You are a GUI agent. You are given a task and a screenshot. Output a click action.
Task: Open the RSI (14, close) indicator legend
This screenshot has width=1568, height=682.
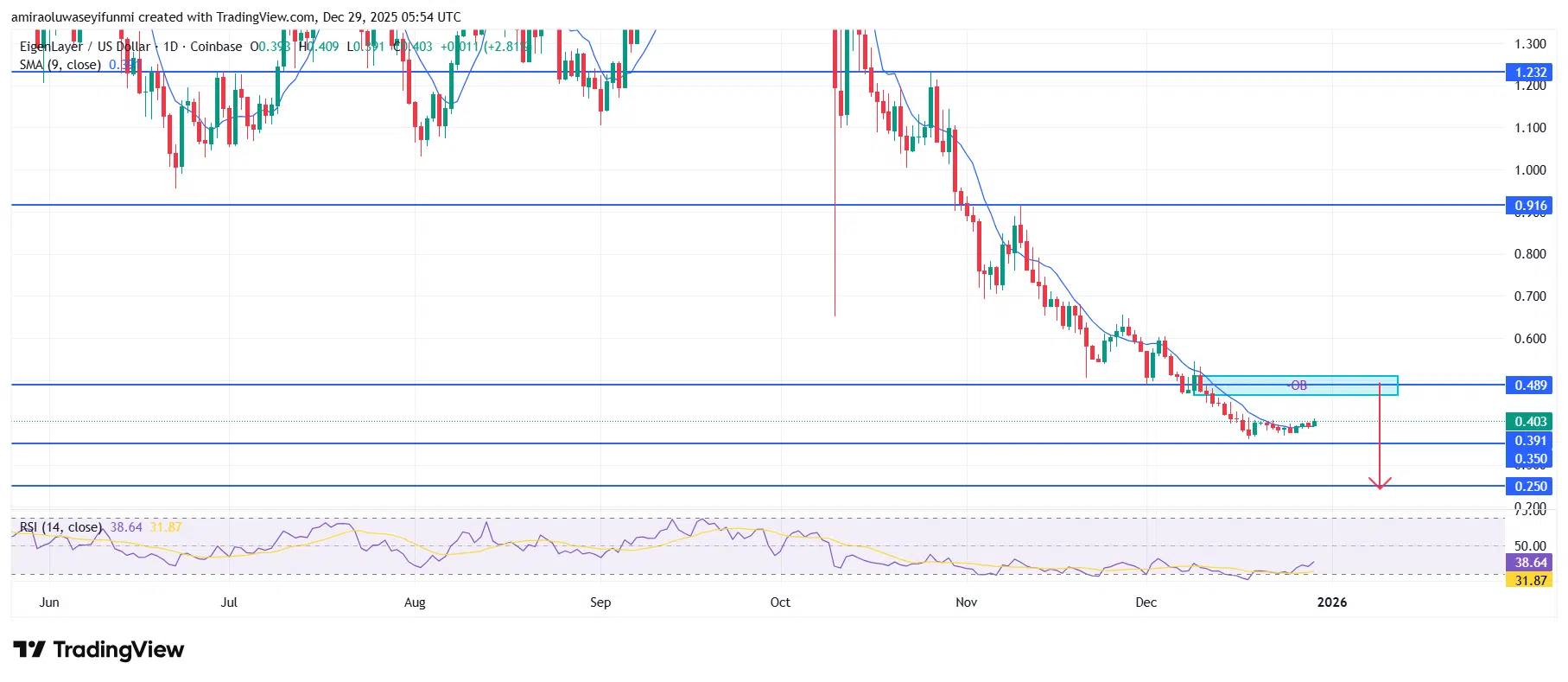(x=60, y=527)
